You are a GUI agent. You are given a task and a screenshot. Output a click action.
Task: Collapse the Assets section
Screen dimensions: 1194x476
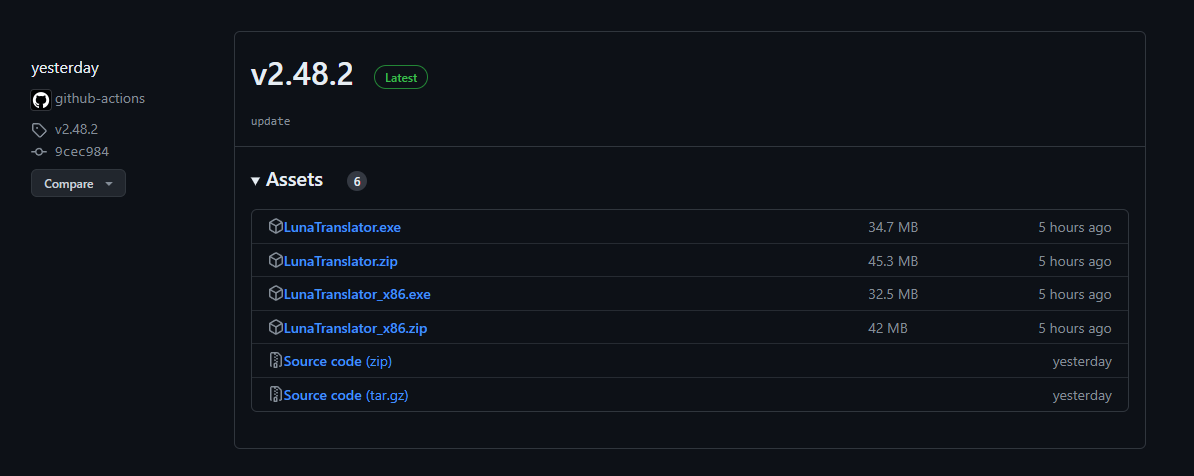pyautogui.click(x=287, y=180)
